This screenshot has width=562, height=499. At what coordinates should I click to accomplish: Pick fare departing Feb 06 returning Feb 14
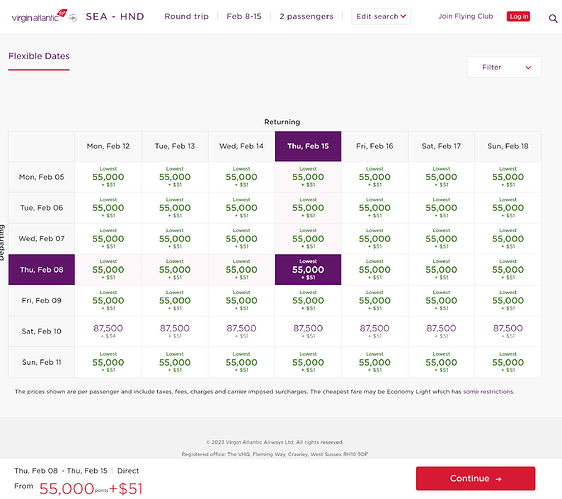[241, 208]
